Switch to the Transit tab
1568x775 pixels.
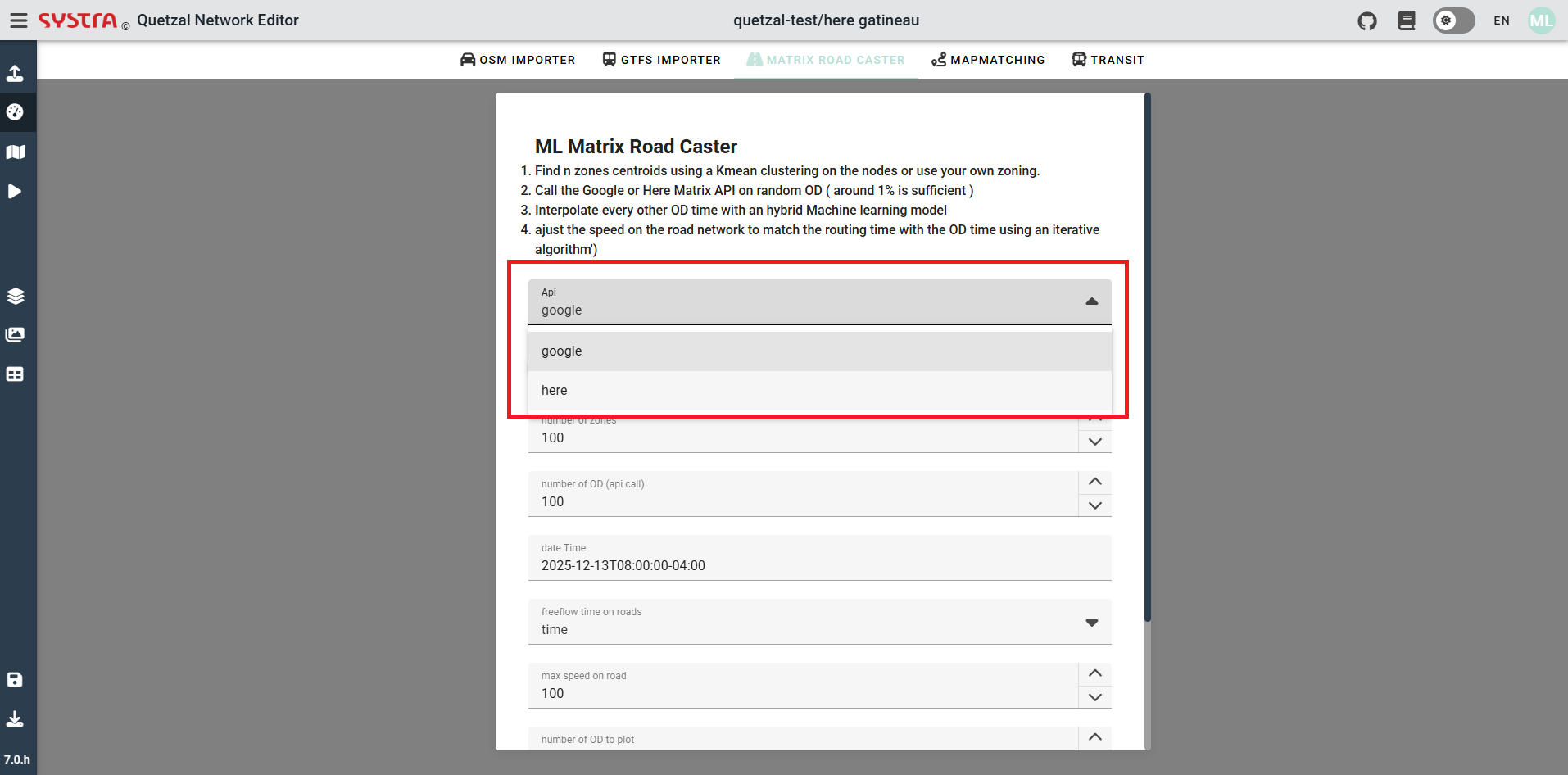[1108, 60]
